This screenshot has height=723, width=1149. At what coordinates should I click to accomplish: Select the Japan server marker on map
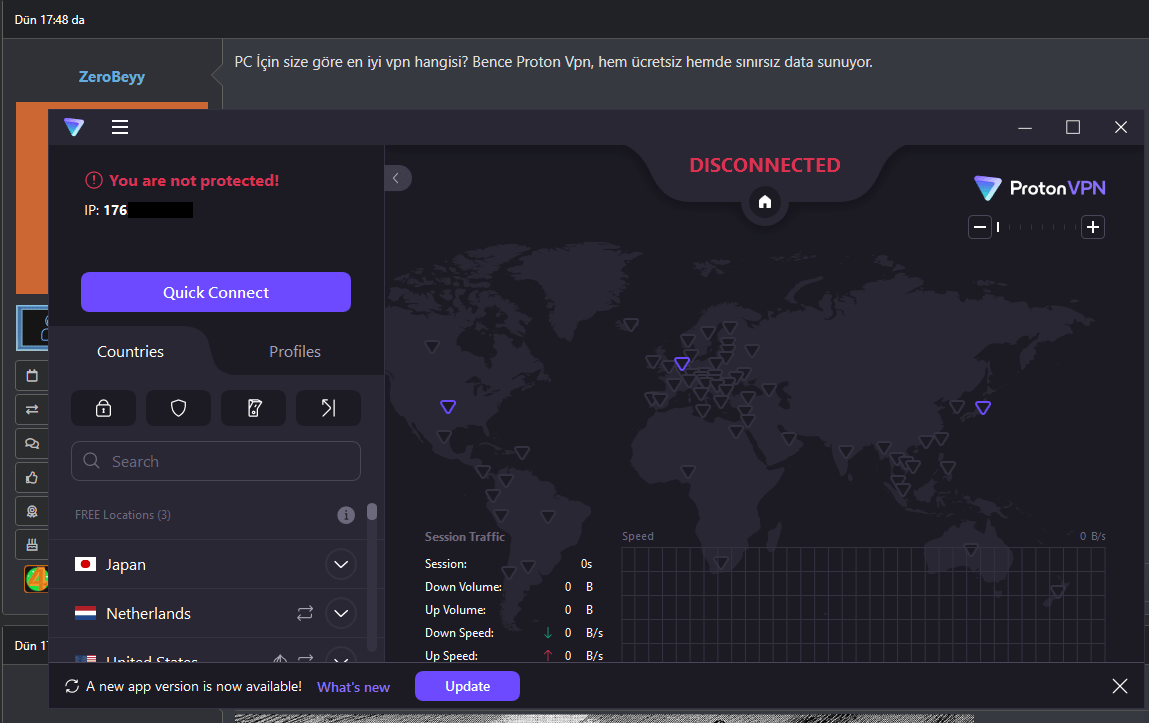click(983, 407)
